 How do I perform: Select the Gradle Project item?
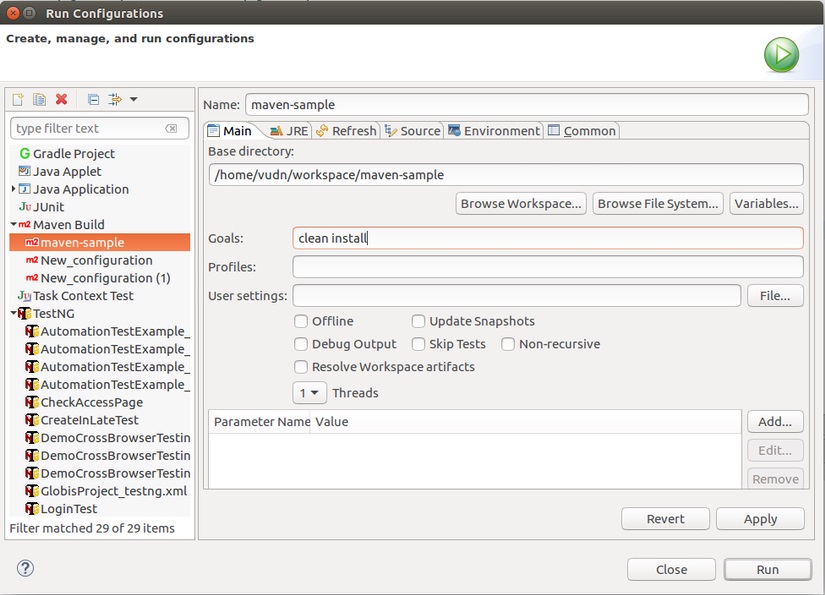pyautogui.click(x=73, y=154)
